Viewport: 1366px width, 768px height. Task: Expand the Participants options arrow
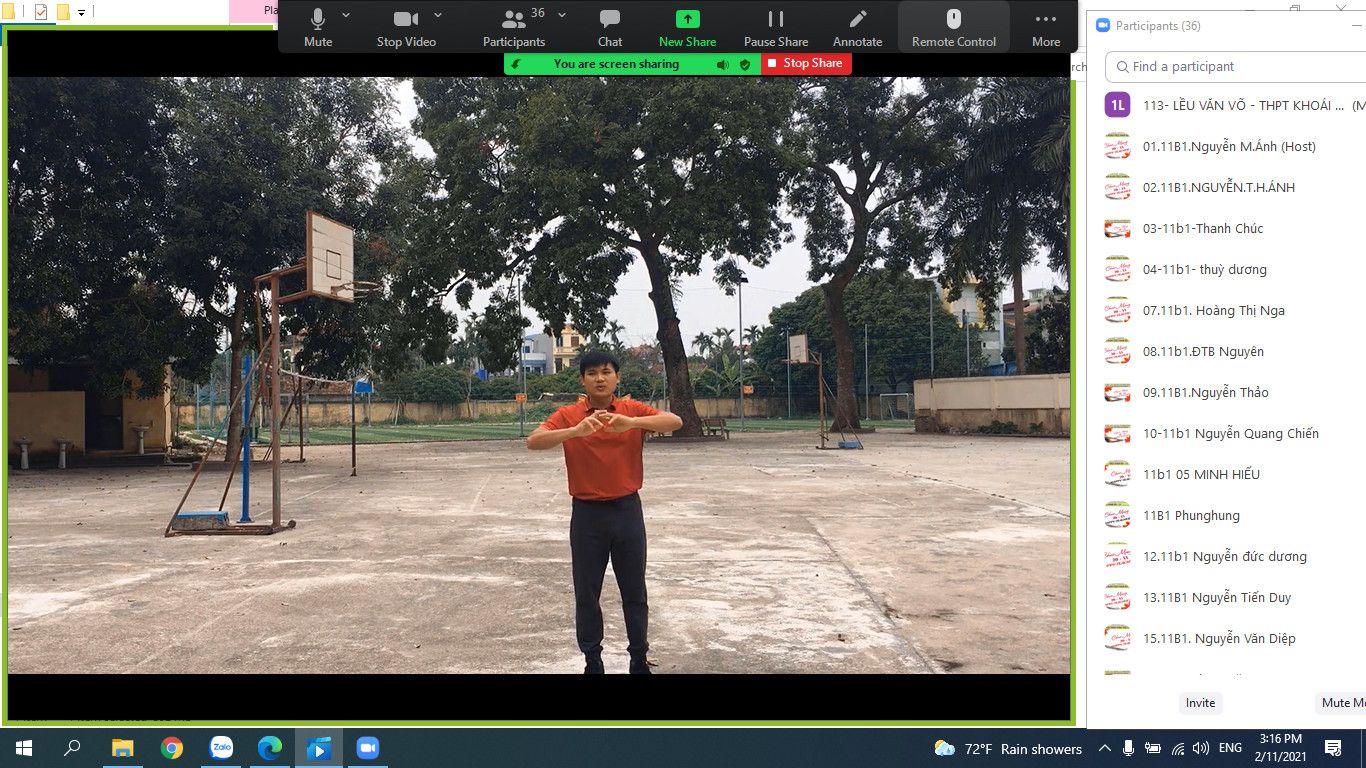pos(562,15)
